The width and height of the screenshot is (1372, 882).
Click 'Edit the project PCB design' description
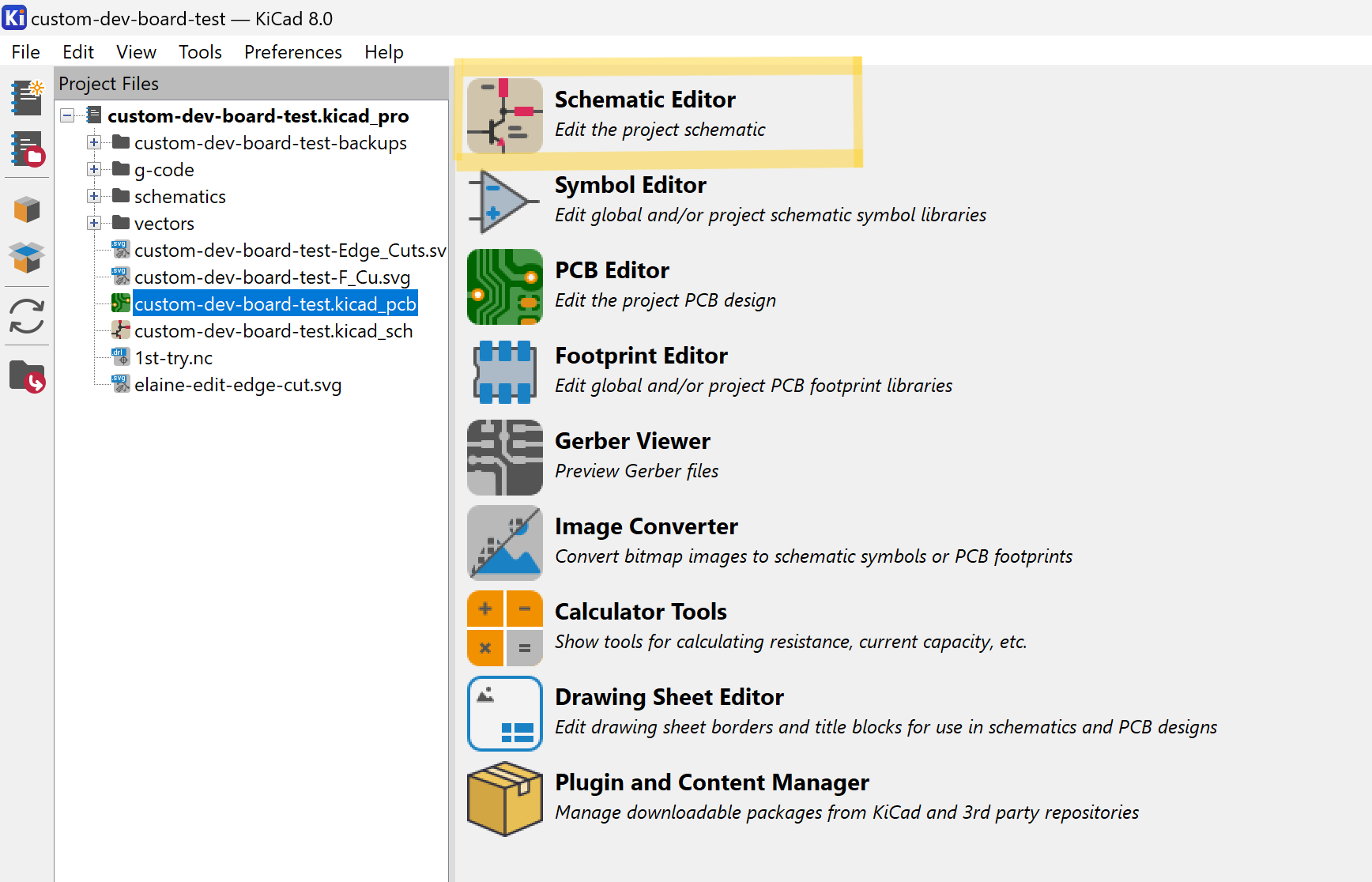(x=665, y=300)
